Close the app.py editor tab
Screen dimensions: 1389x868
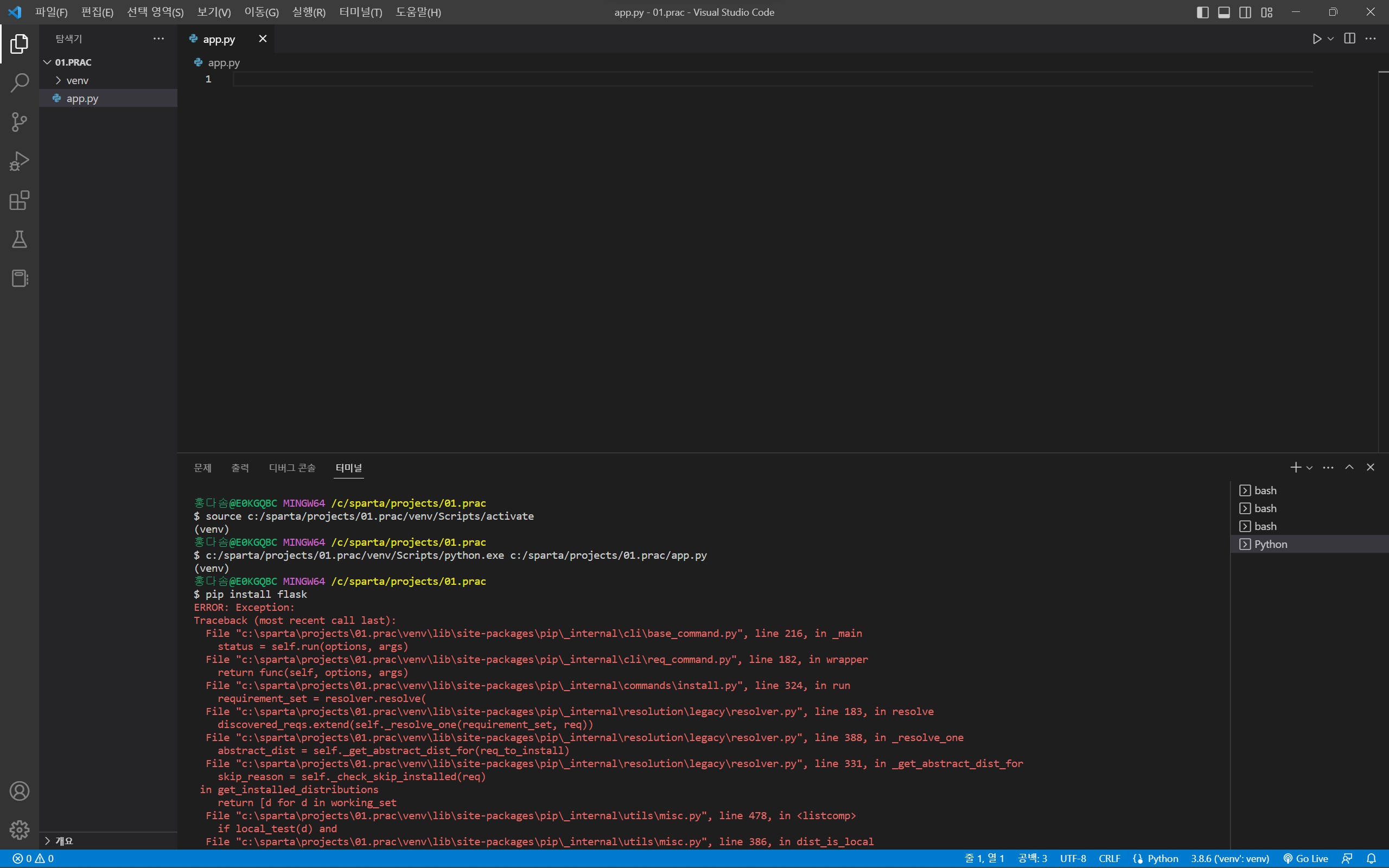[x=262, y=39]
